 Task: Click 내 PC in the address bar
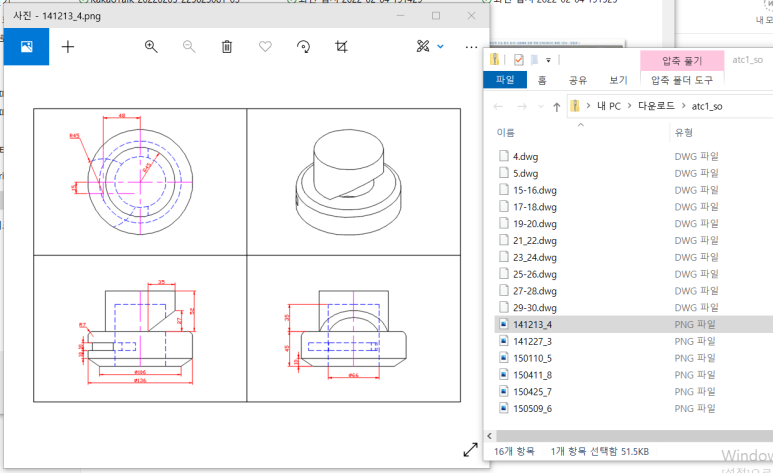pos(609,106)
